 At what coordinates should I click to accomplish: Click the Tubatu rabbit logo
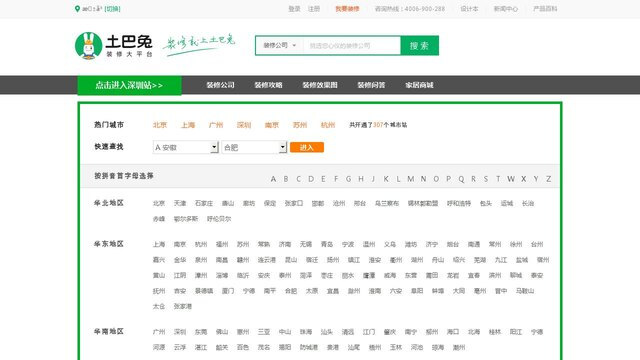pyautogui.click(x=89, y=46)
